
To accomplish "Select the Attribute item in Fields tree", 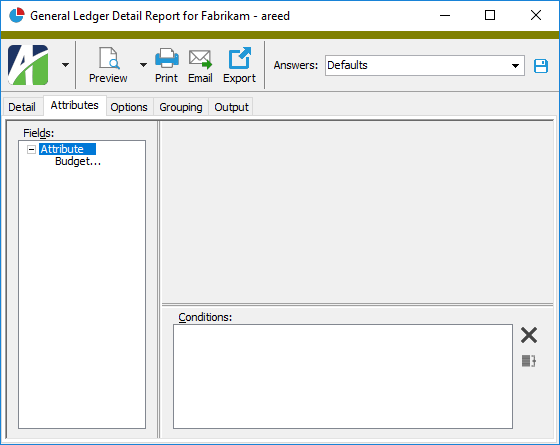I will [x=68, y=149].
